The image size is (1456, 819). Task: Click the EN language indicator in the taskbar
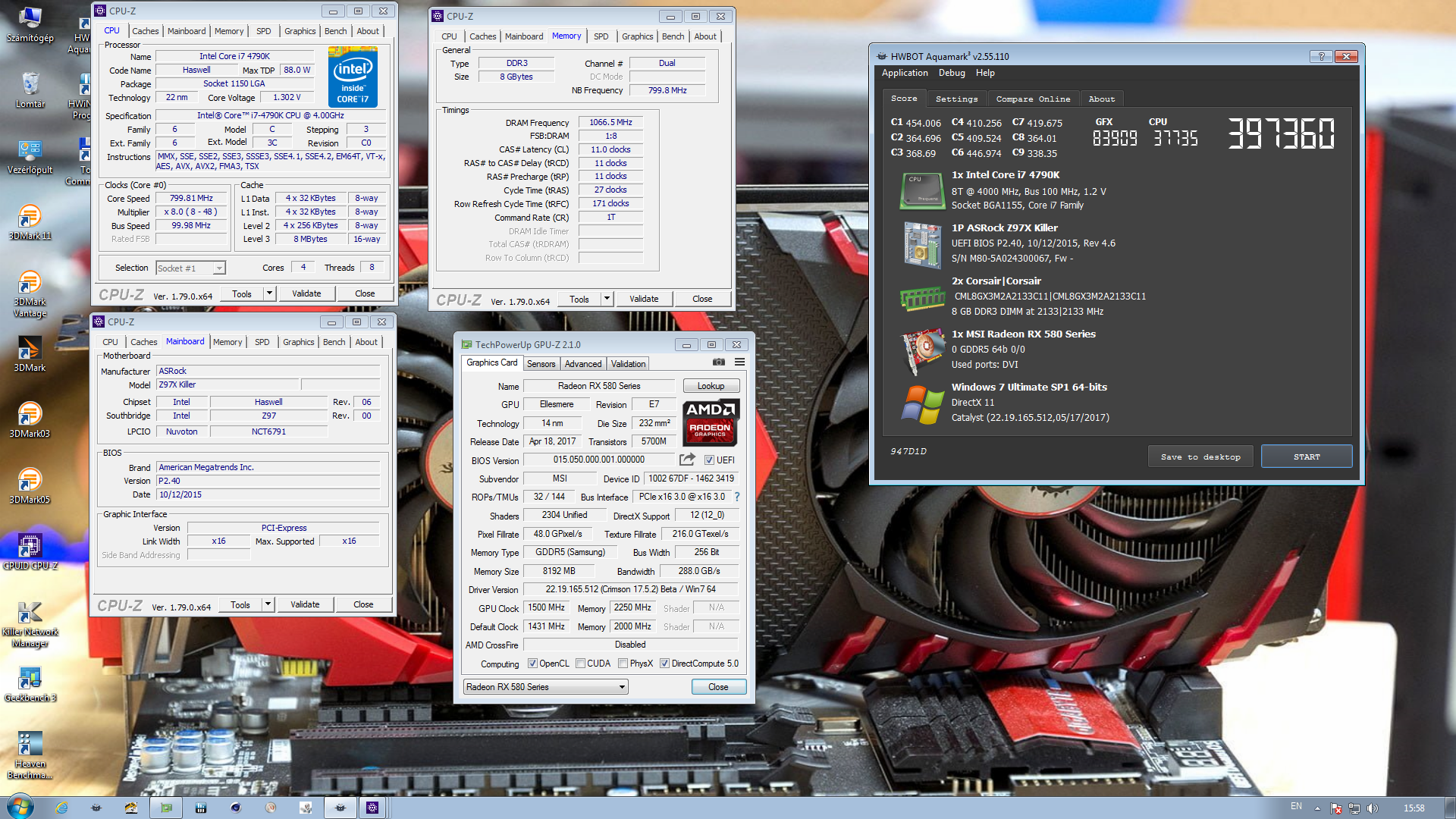pyautogui.click(x=1296, y=806)
